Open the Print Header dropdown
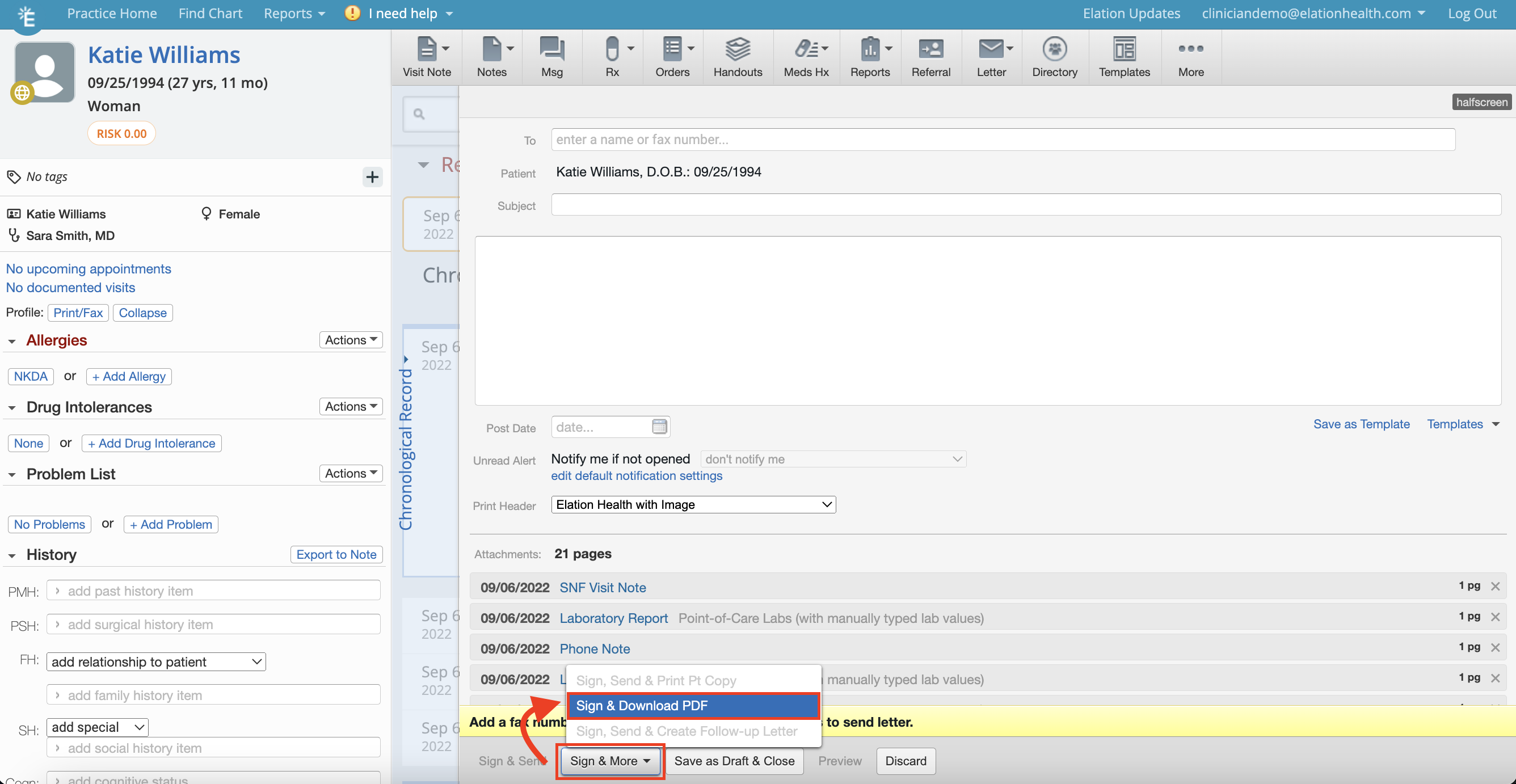 693,504
